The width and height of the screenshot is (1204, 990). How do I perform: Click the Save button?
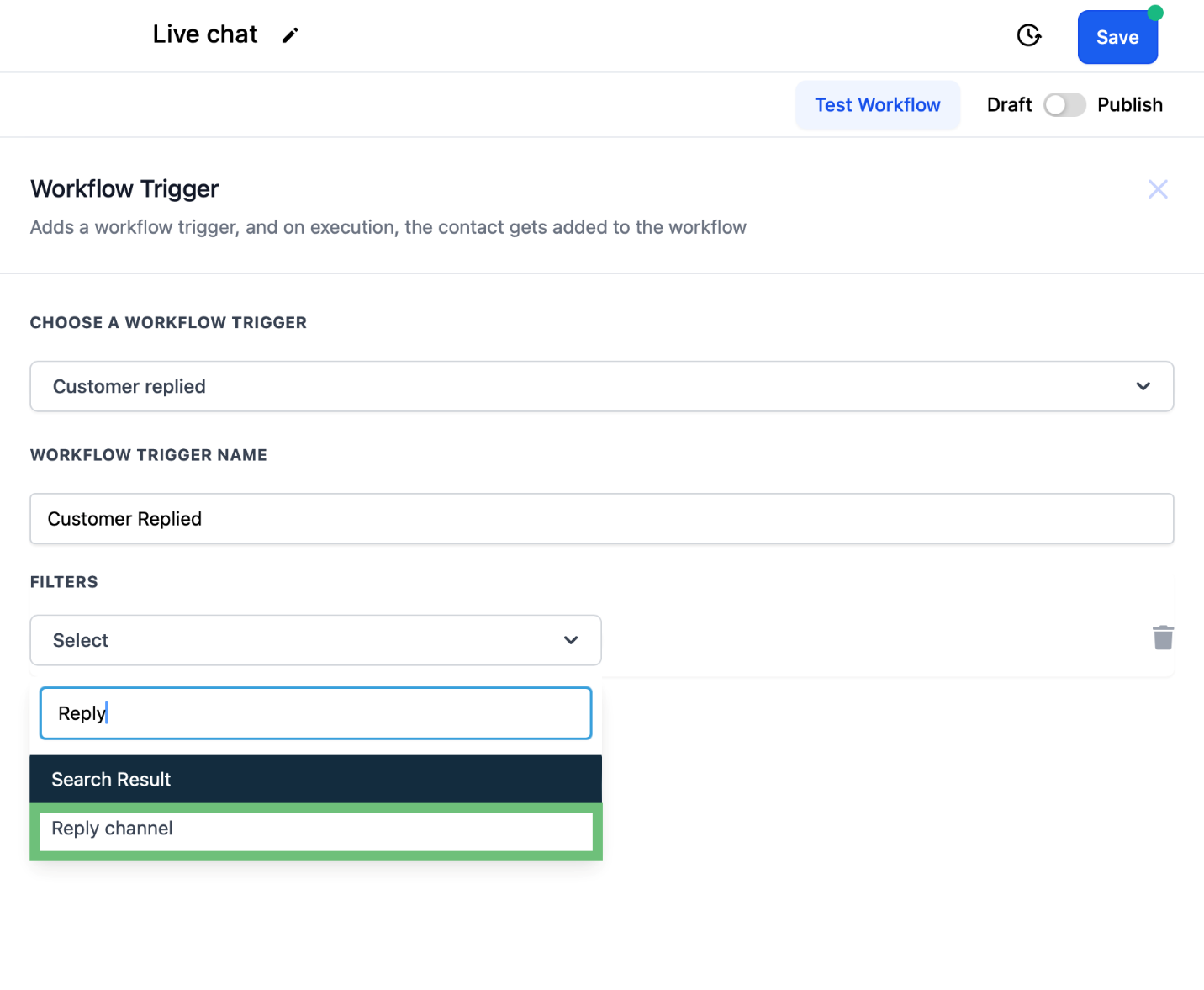[x=1117, y=37]
